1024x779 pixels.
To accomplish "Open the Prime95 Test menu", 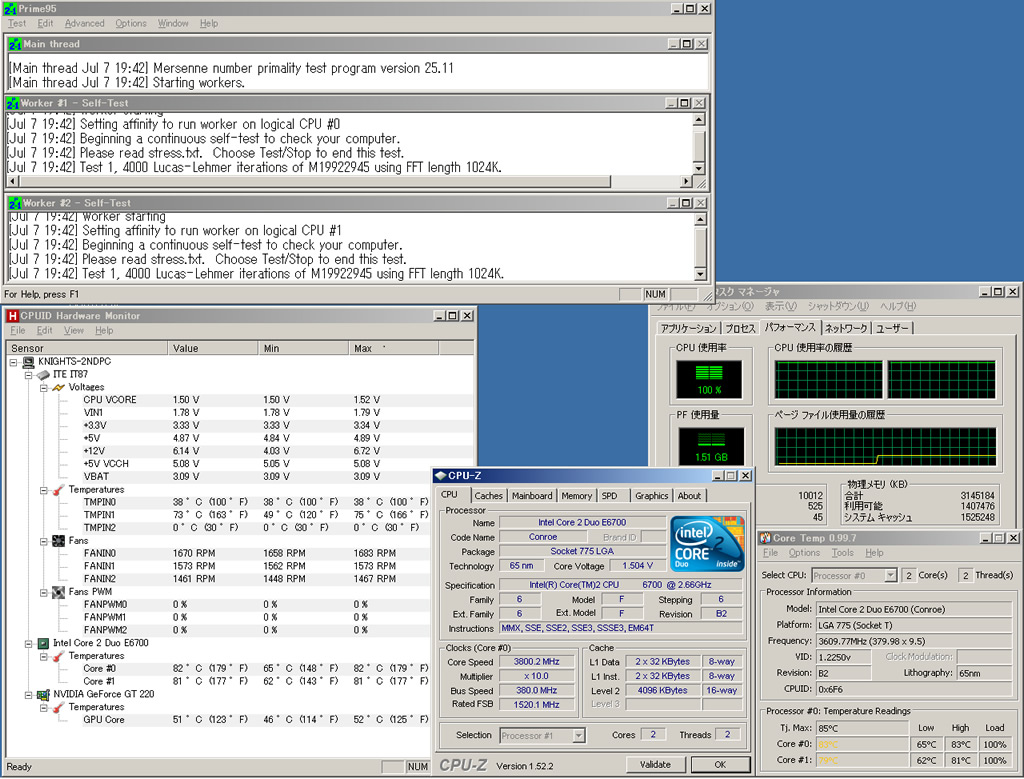I will click(x=17, y=24).
